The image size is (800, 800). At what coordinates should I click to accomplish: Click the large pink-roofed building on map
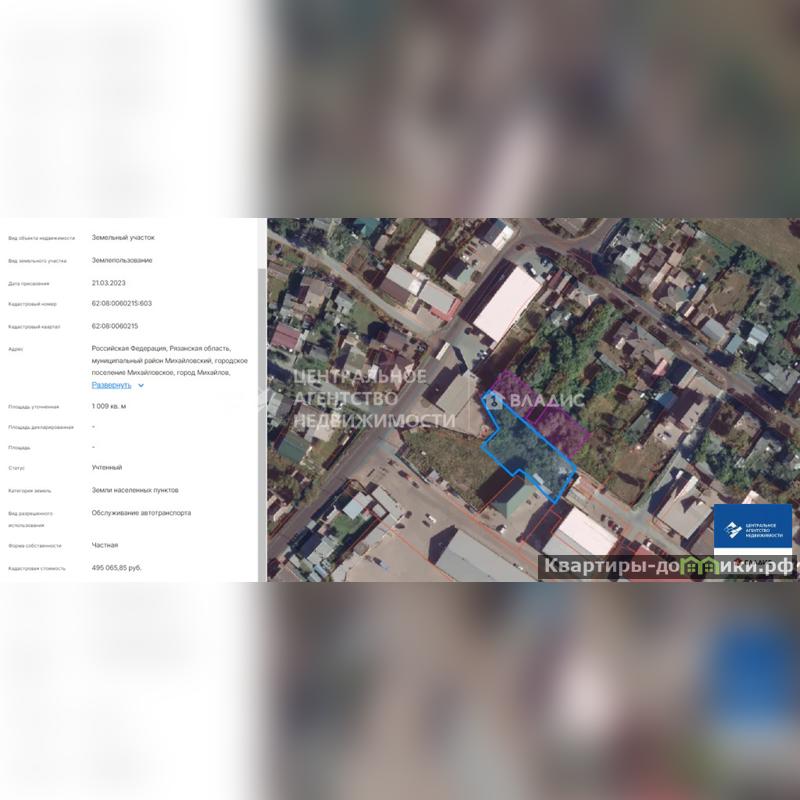click(x=506, y=302)
